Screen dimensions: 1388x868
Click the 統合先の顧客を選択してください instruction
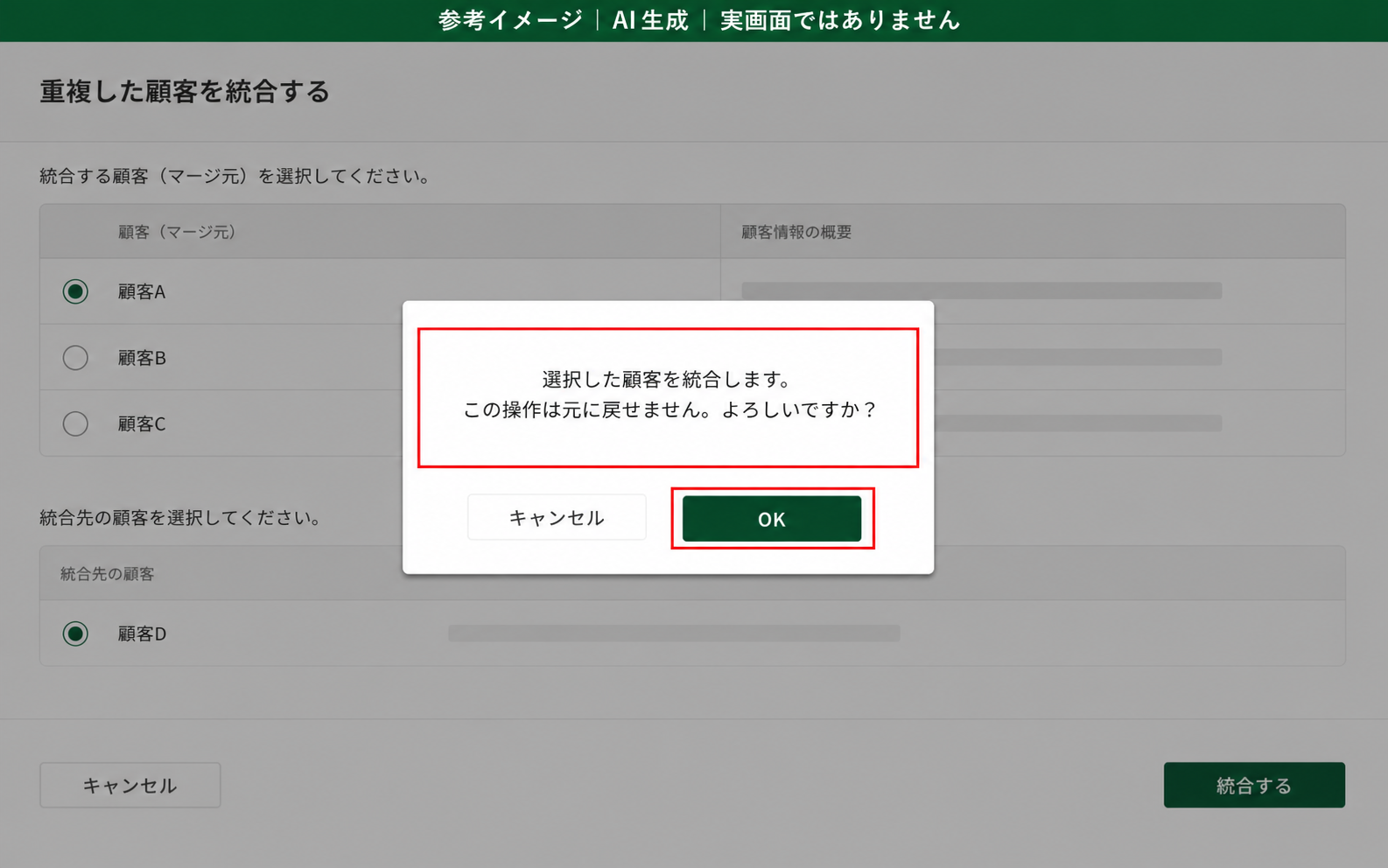tap(181, 518)
